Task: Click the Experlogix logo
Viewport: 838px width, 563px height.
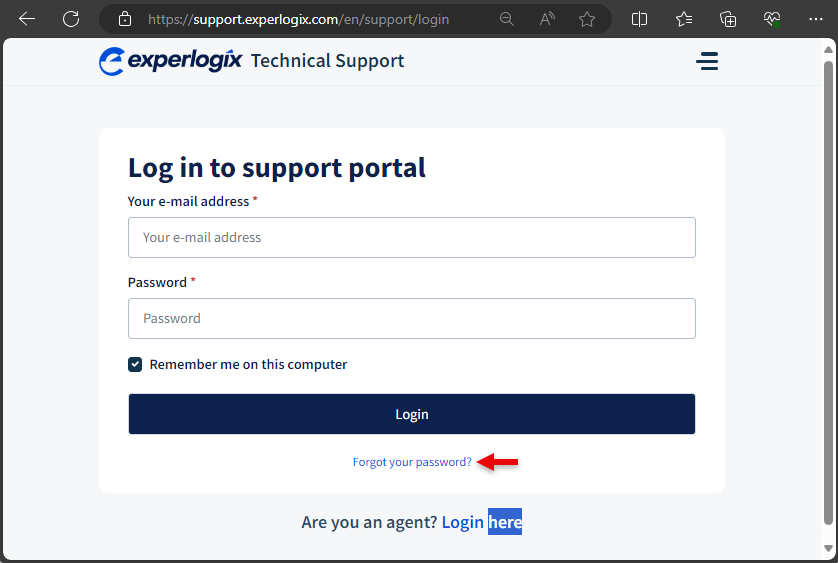Action: 170,61
